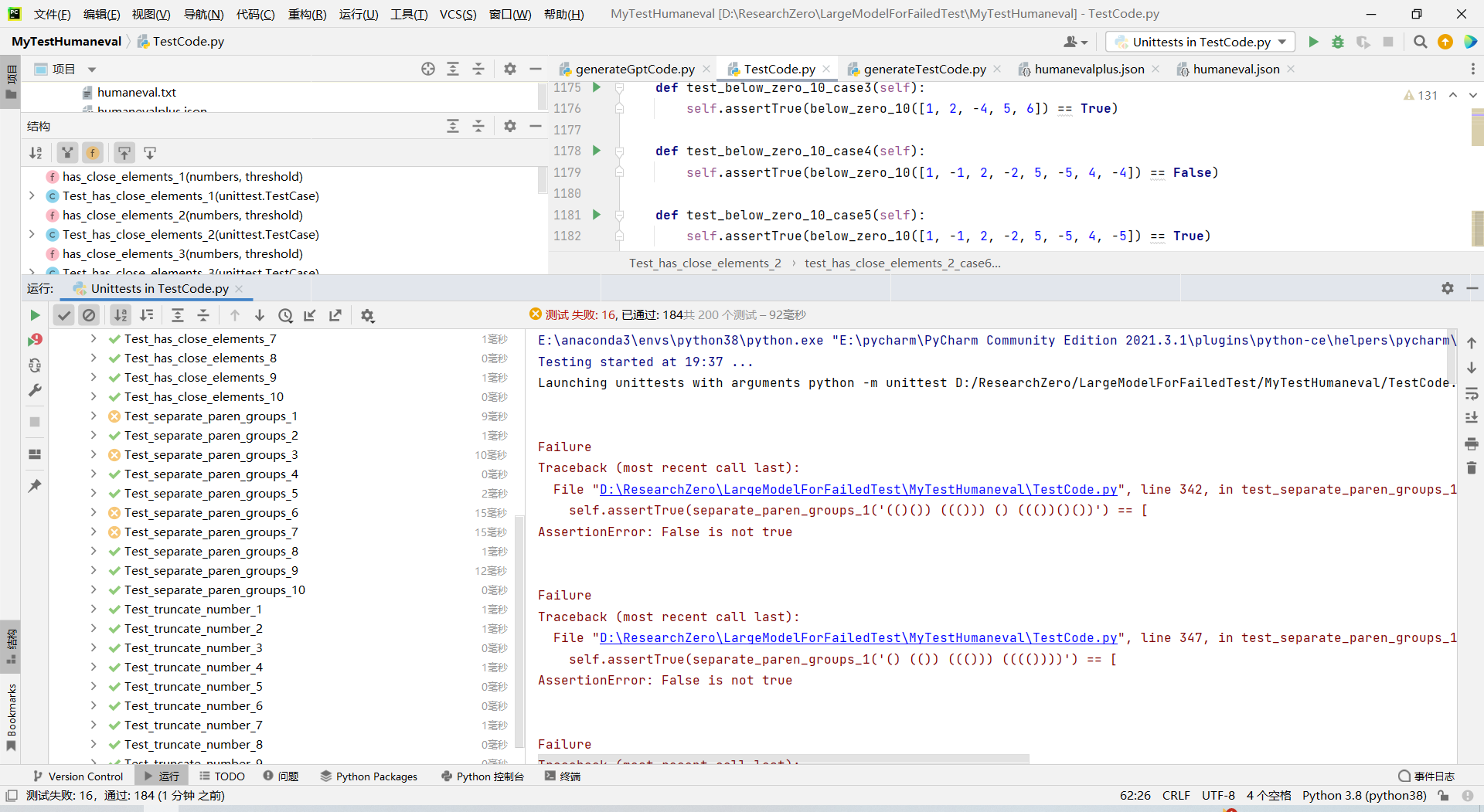The image size is (1484, 812).
Task: Toggle orange Show Fields filter in Structure
Action: point(93,153)
